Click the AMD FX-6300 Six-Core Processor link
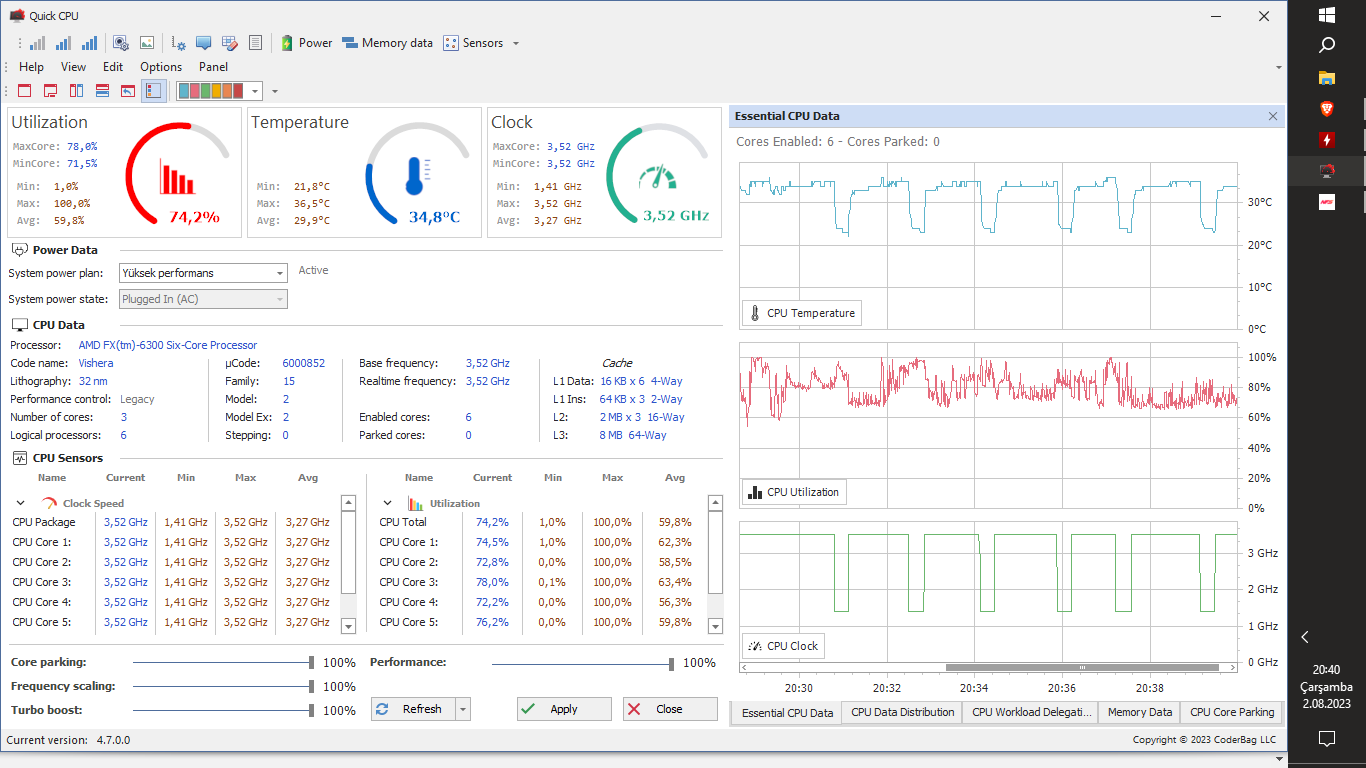 (x=168, y=345)
